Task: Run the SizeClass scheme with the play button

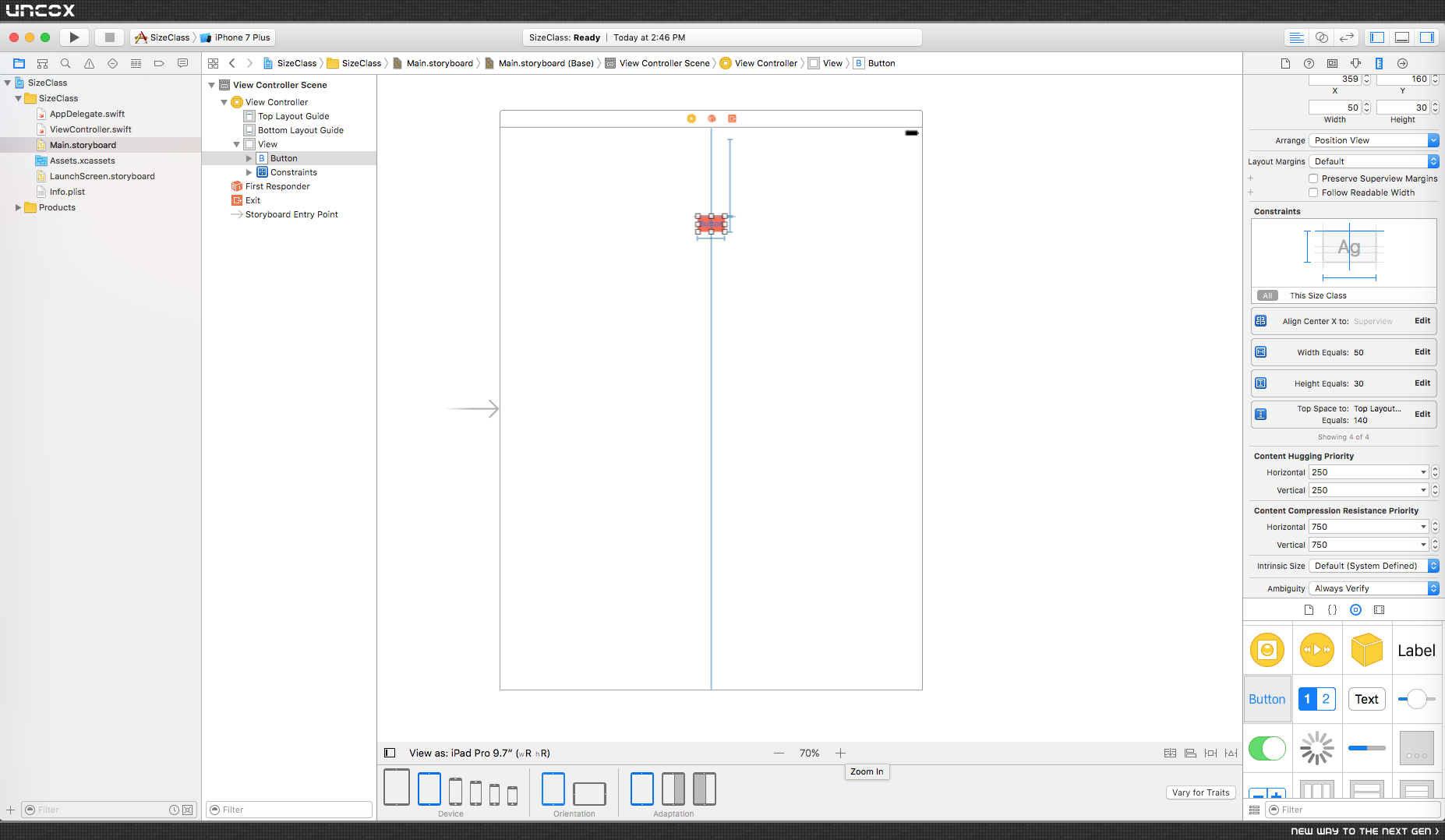Action: coord(74,37)
